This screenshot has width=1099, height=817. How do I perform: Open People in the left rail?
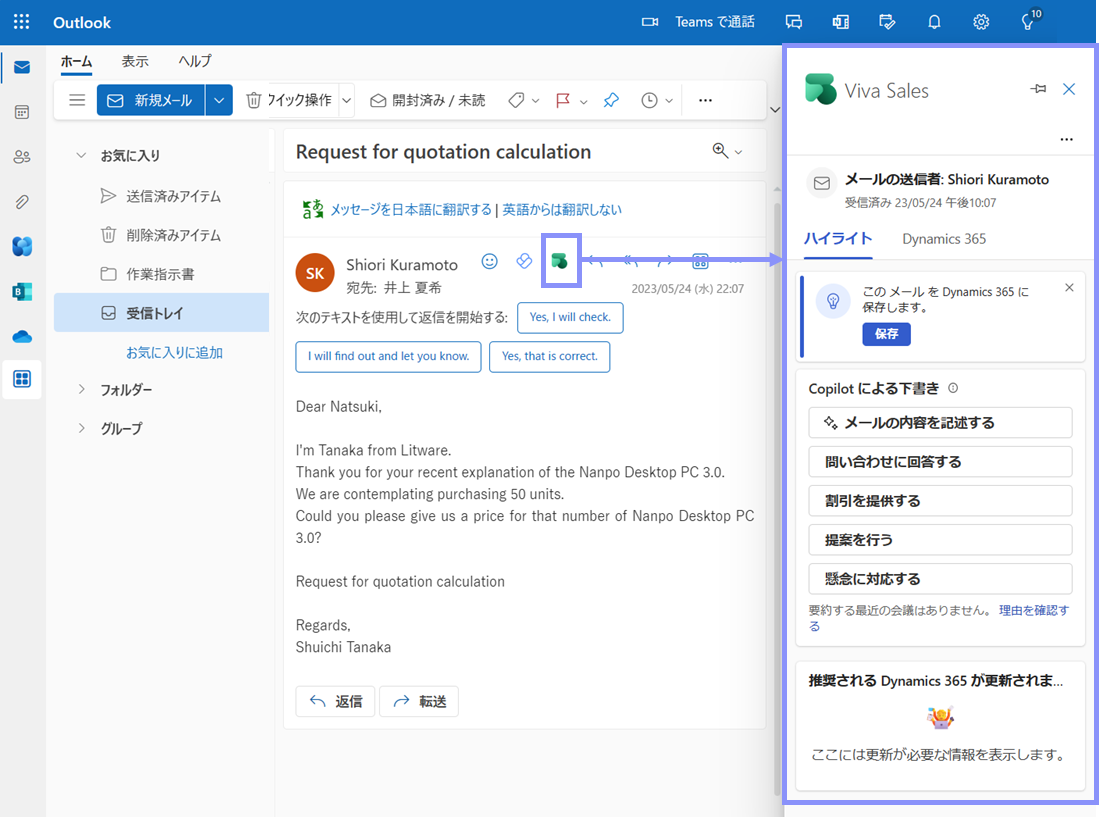(x=22, y=157)
